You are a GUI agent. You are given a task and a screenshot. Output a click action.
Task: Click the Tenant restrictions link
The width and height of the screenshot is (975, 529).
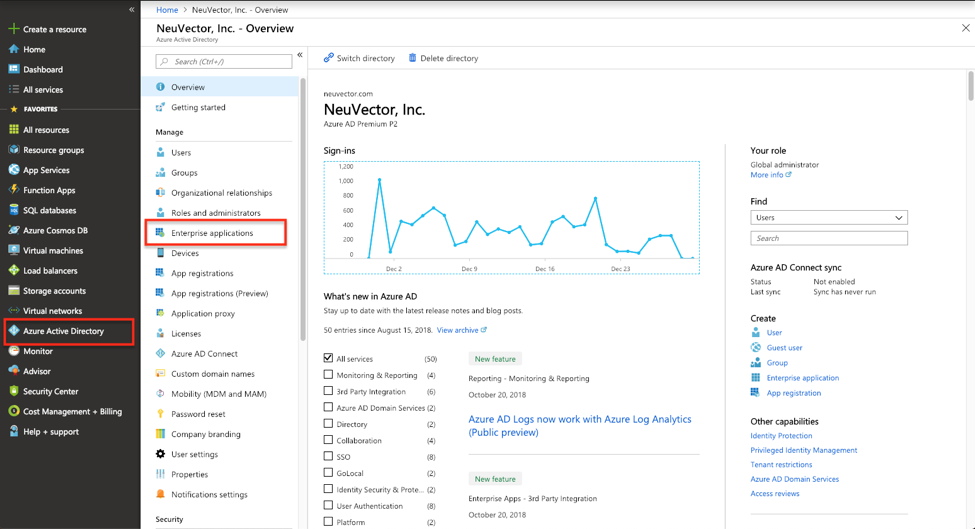[781, 464]
